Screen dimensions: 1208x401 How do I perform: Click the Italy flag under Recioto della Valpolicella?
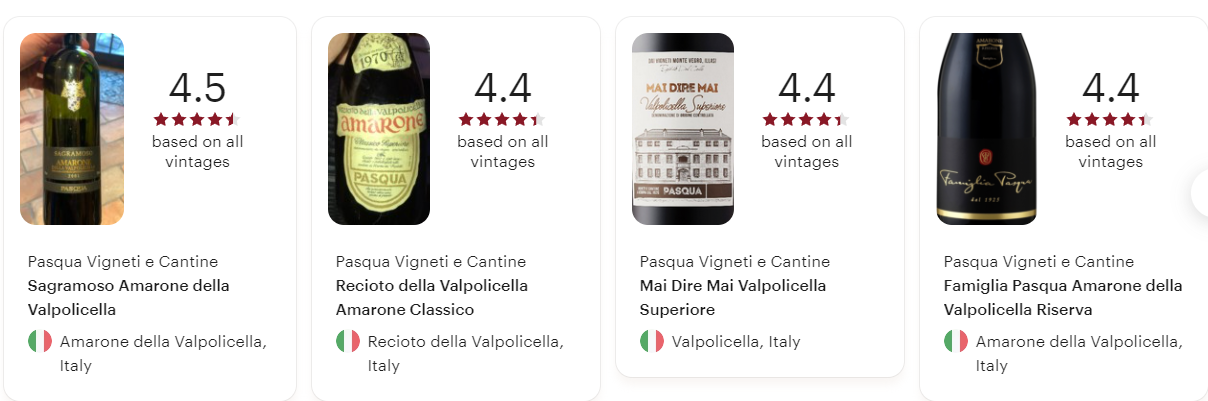348,342
